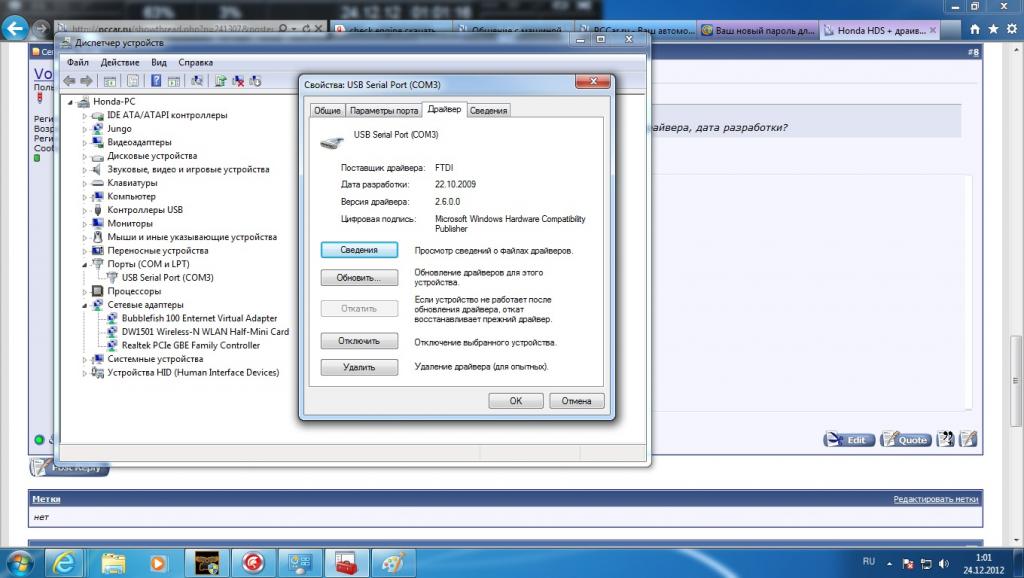1024x578 pixels.
Task: Expand the Видеоадаптеры tree node
Action: pyautogui.click(x=85, y=143)
